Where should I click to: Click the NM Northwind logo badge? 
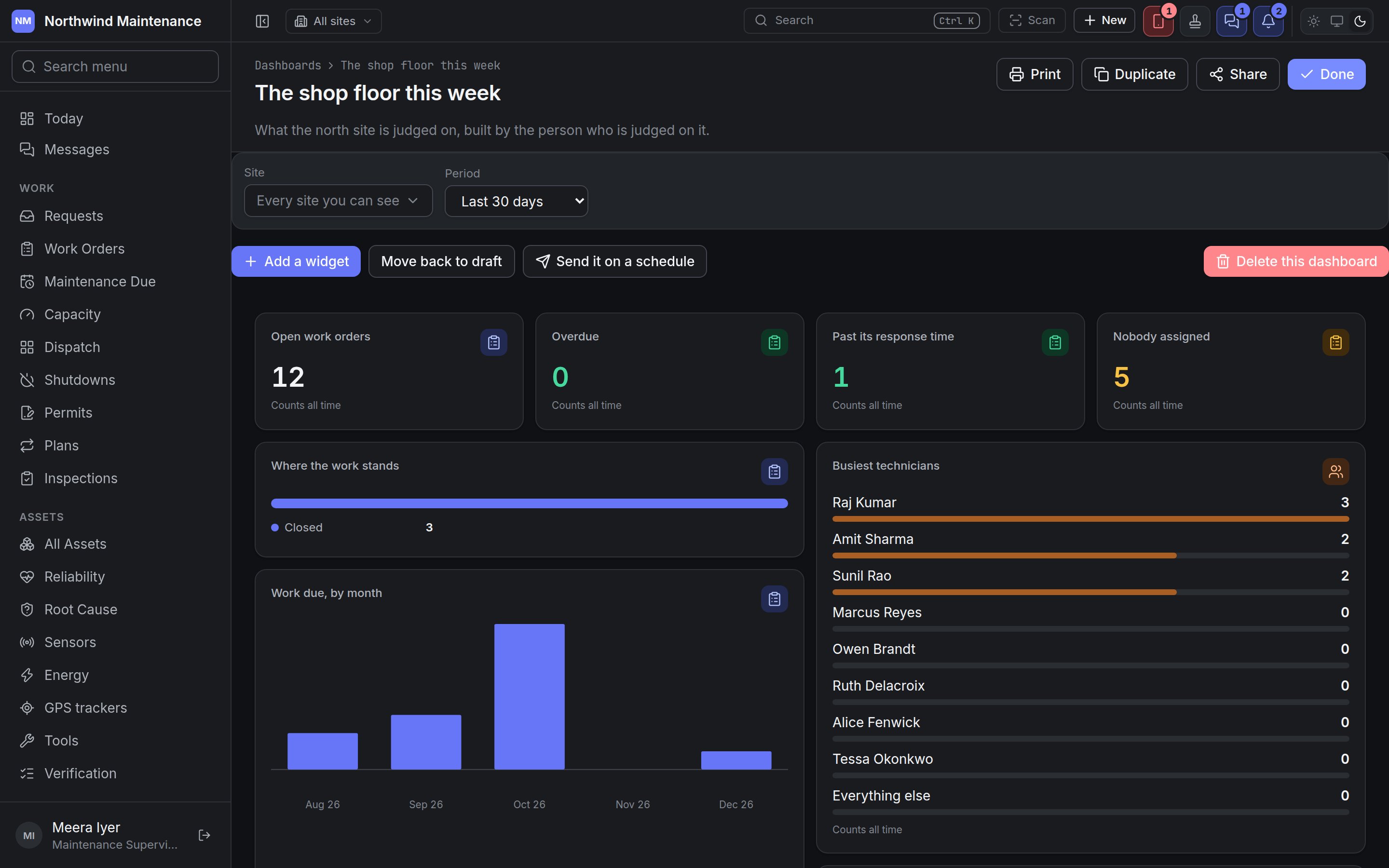point(23,21)
